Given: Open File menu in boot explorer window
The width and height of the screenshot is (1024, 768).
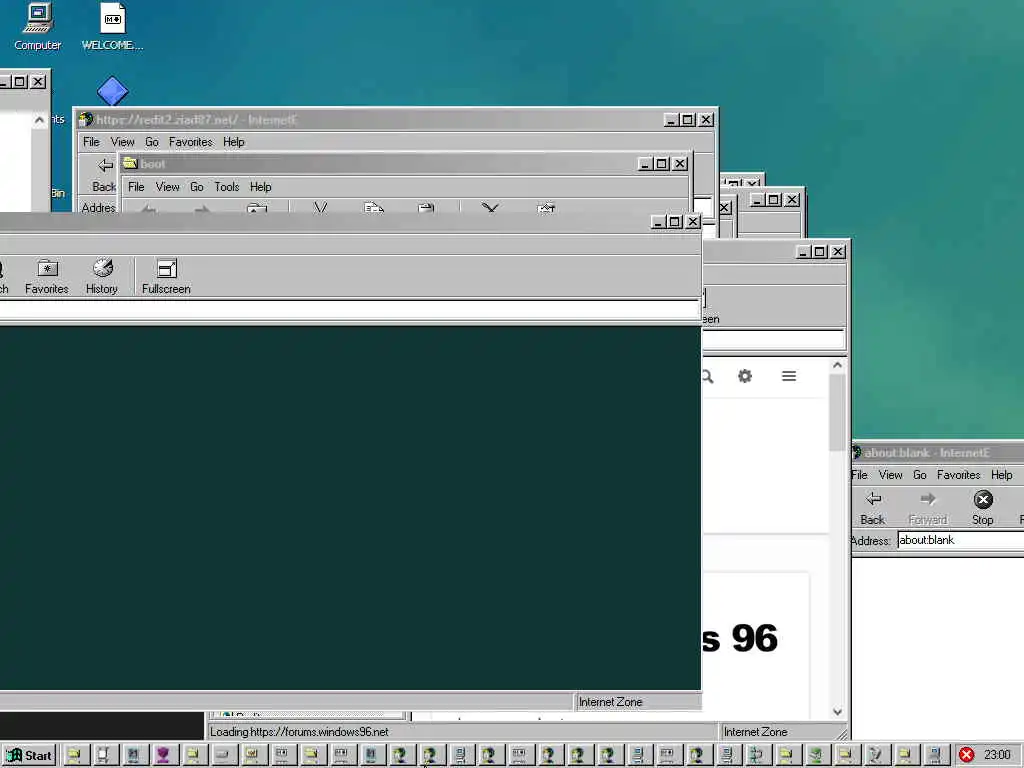Looking at the screenshot, I should coord(136,187).
